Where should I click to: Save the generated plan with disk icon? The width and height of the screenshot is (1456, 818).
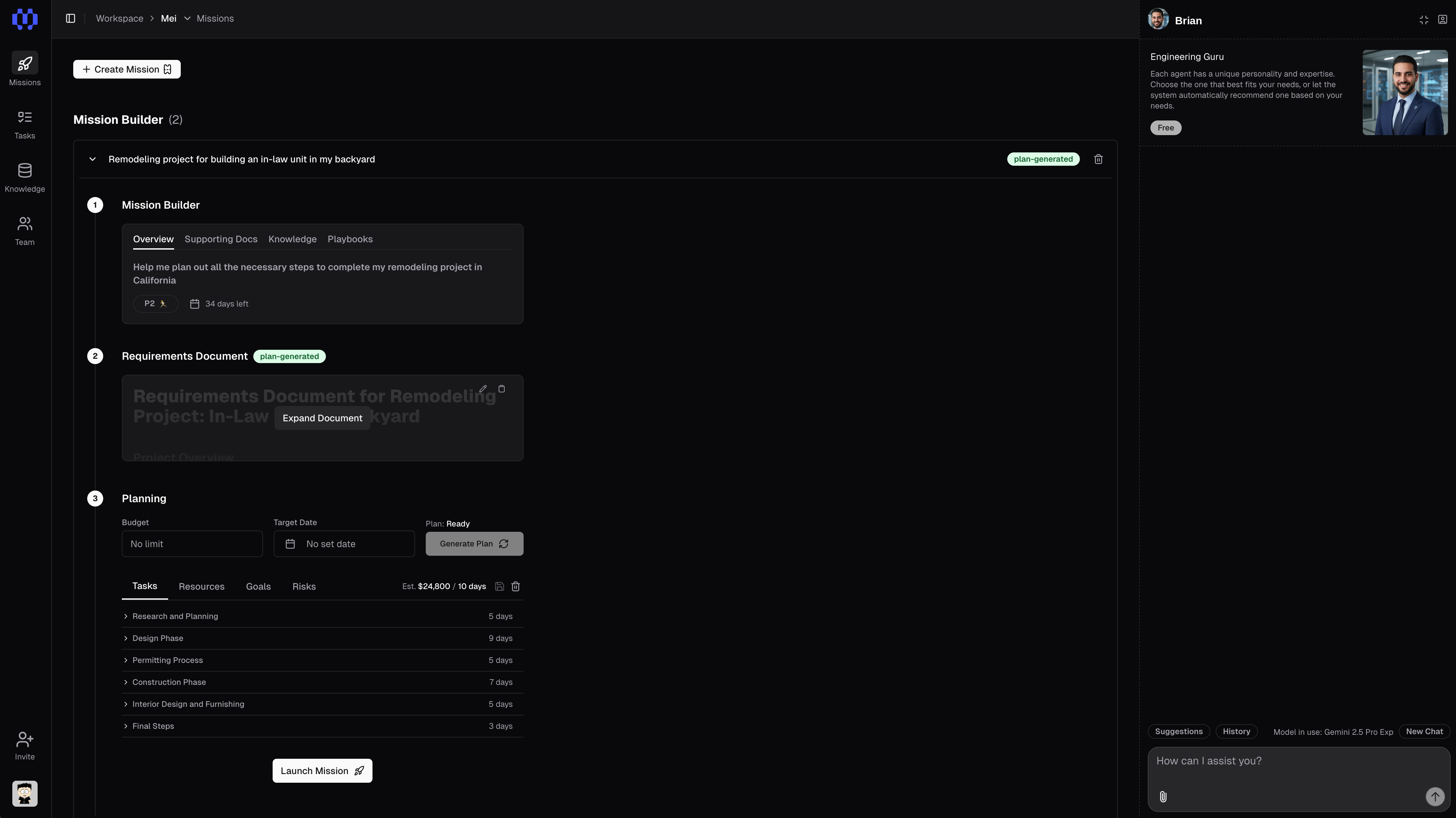[499, 586]
